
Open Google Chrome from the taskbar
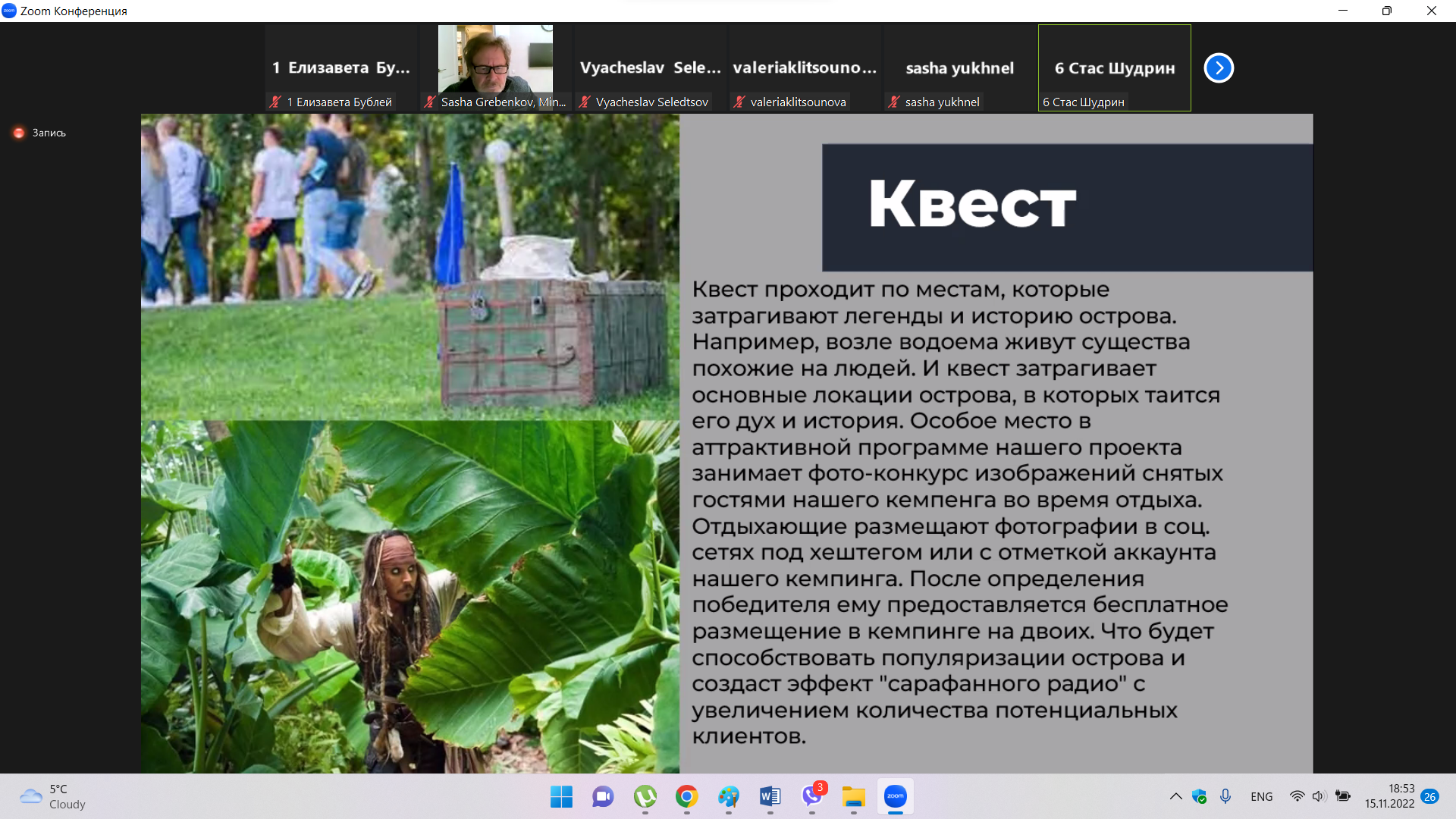click(686, 796)
